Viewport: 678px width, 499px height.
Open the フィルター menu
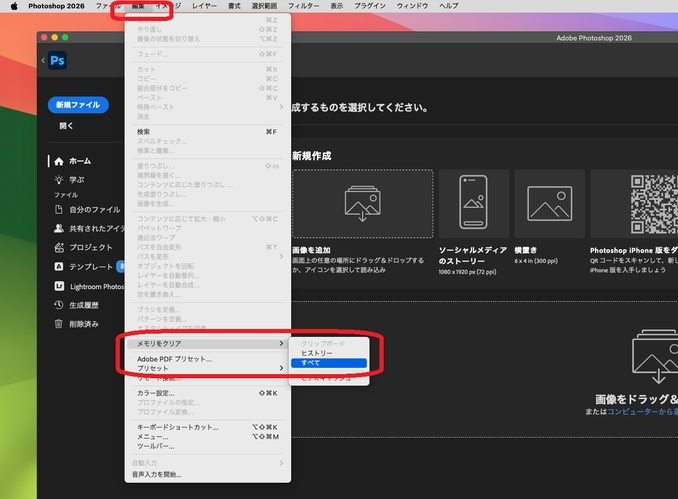tap(304, 6)
